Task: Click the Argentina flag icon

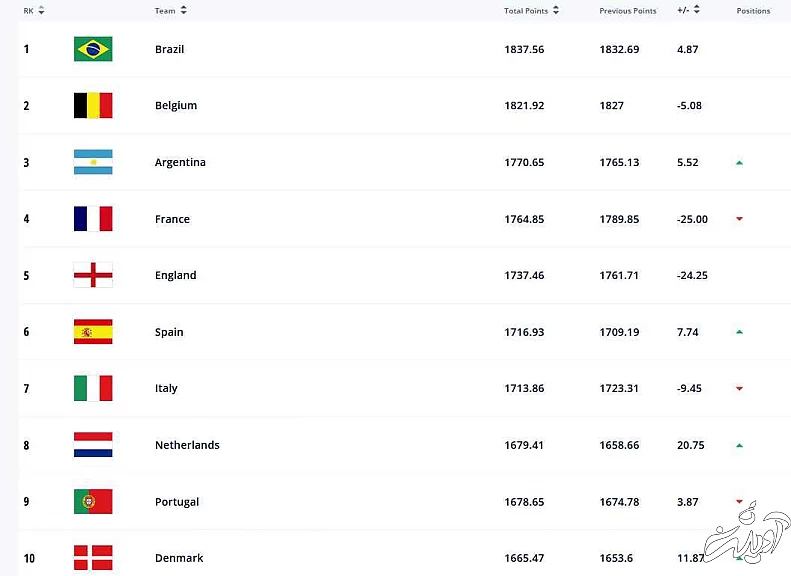Action: pyautogui.click(x=93, y=162)
